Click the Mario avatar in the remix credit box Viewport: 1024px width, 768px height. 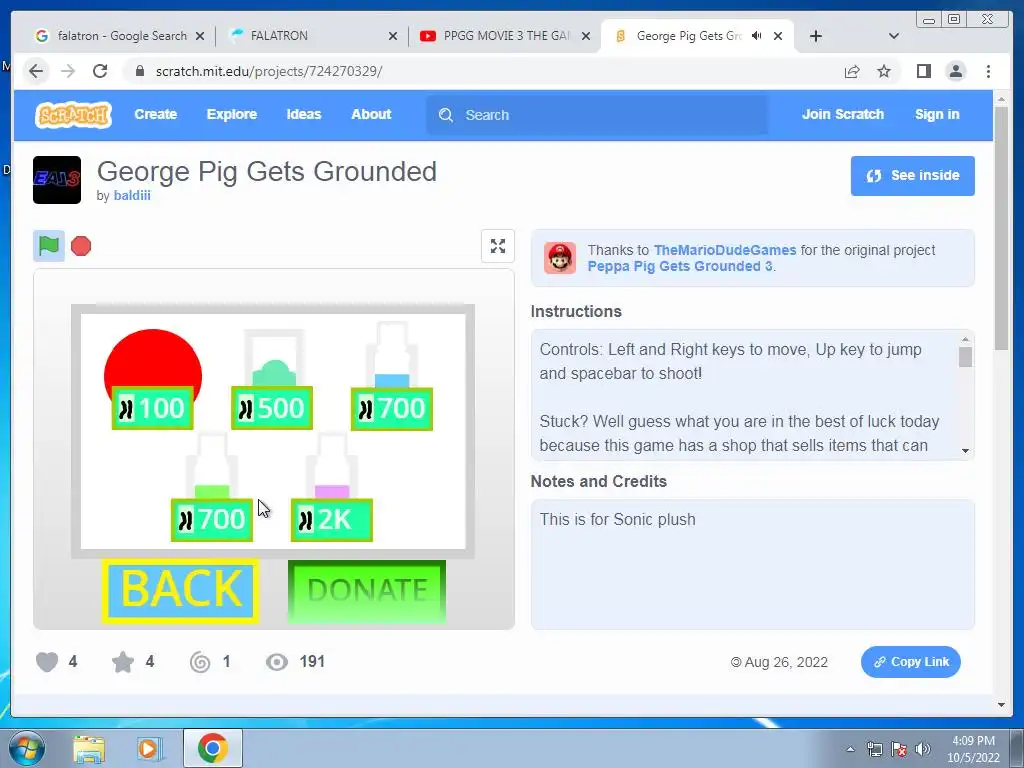click(x=560, y=258)
